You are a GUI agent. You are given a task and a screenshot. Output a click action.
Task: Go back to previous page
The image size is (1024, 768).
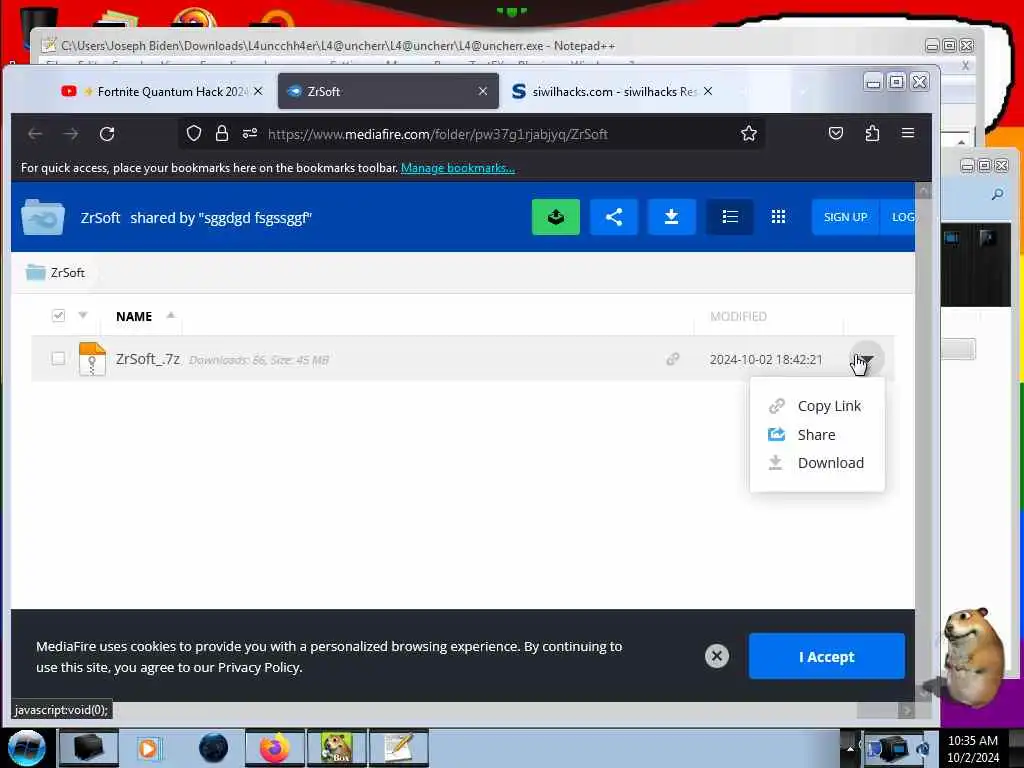35,134
